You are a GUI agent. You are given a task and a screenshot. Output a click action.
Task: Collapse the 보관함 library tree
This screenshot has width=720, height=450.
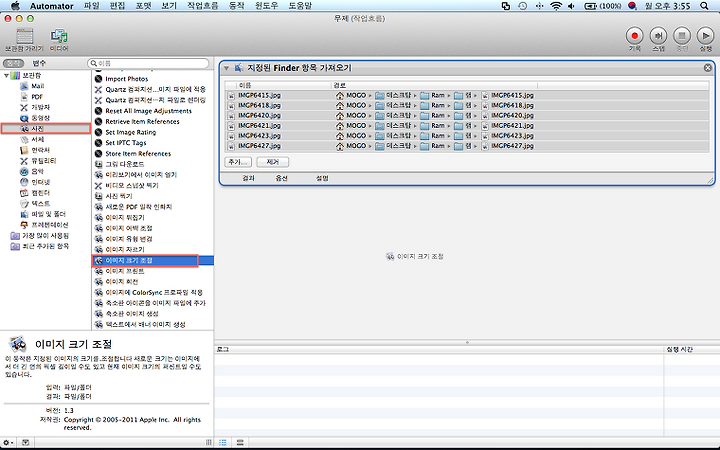6,75
